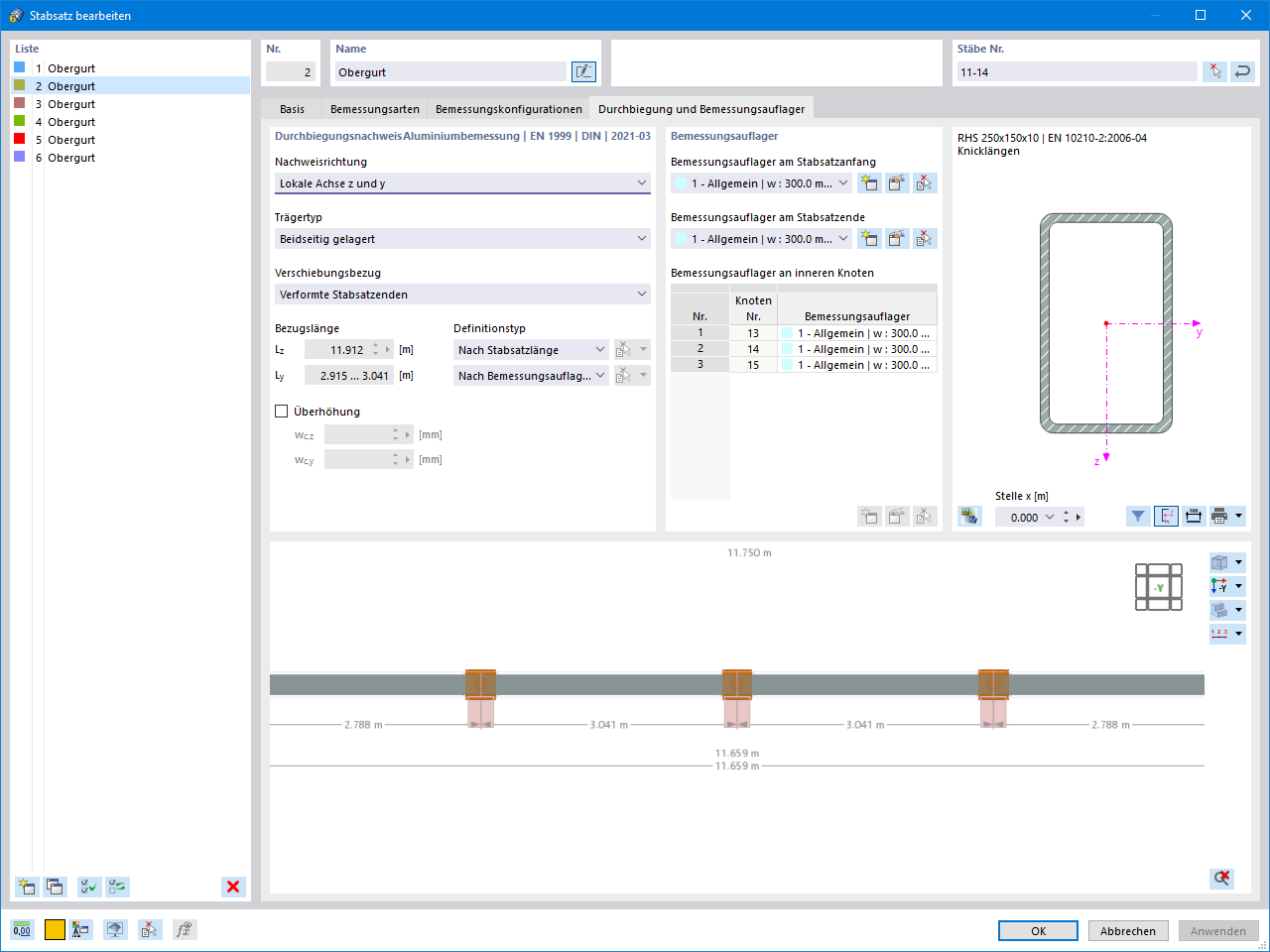Click the reset view icon in graphic

pos(1222,878)
